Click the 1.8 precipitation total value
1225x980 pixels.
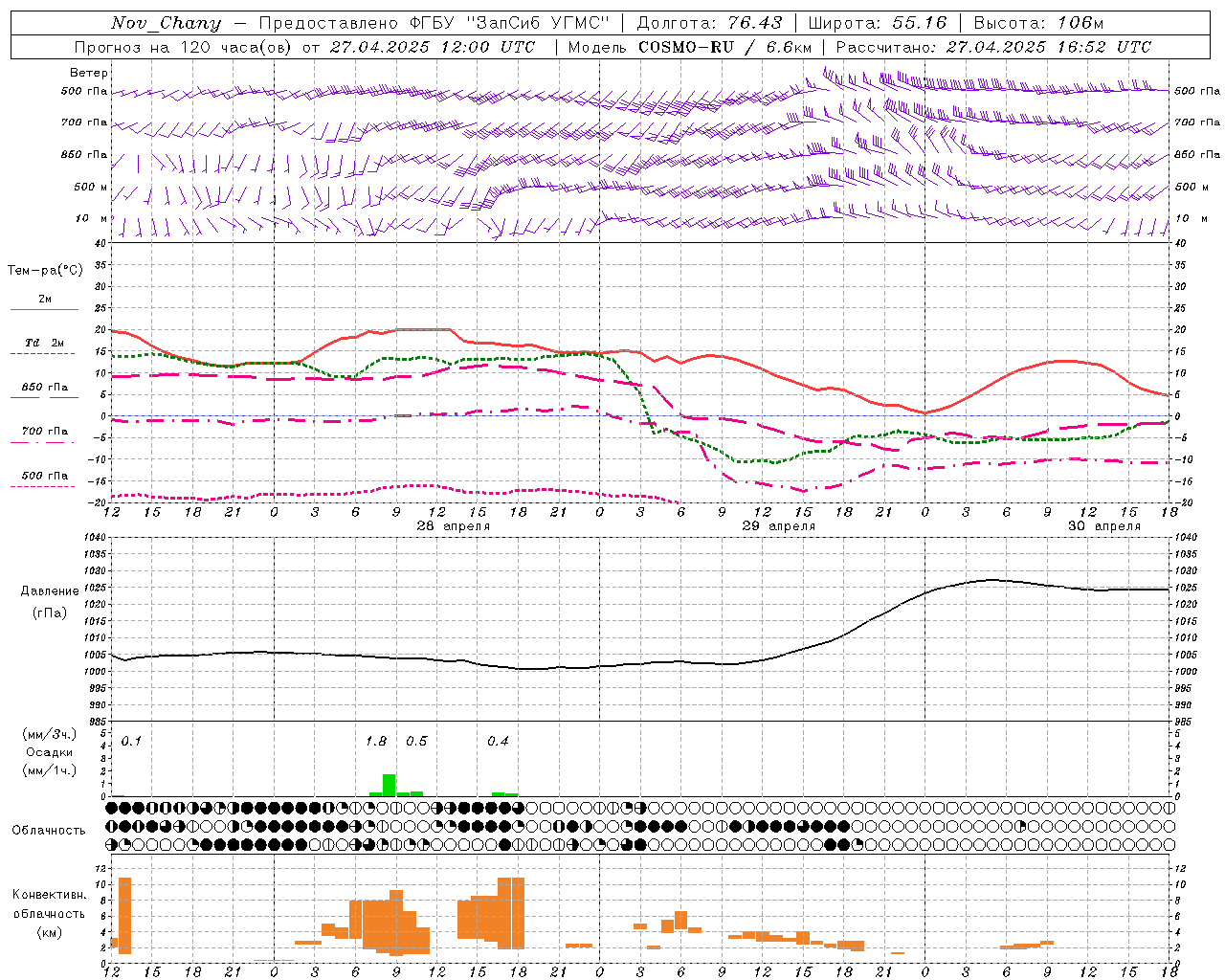coord(376,742)
